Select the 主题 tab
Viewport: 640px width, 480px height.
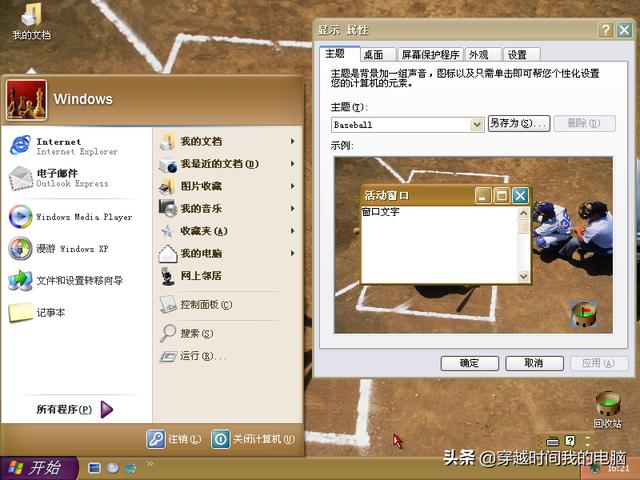click(x=339, y=53)
